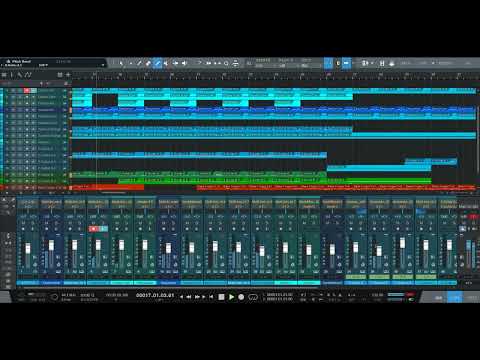
Task: Click the horizontal scrollbar below the arrangement
Action: pyautogui.click(x=113, y=193)
